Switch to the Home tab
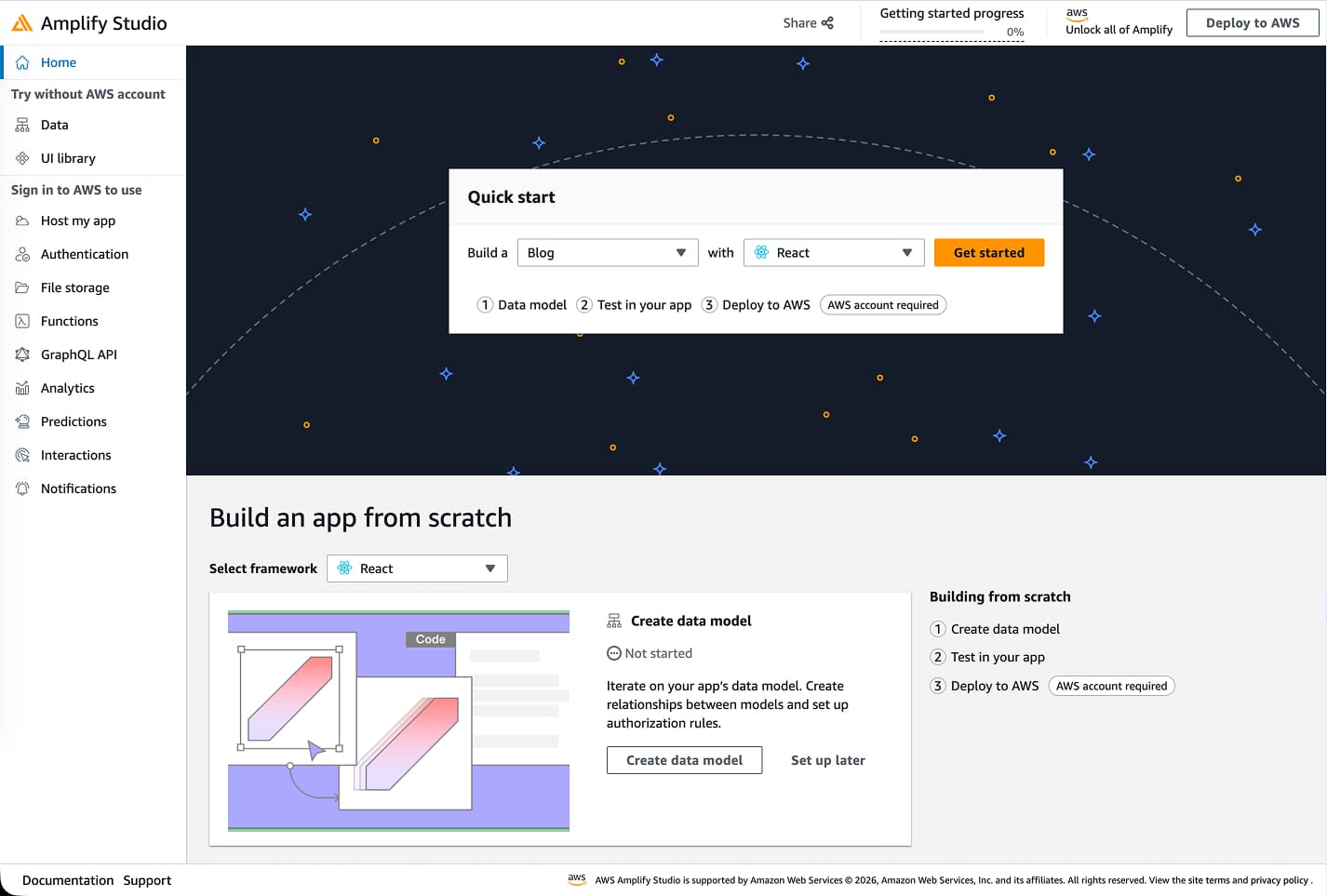The height and width of the screenshot is (896, 1327). click(60, 62)
